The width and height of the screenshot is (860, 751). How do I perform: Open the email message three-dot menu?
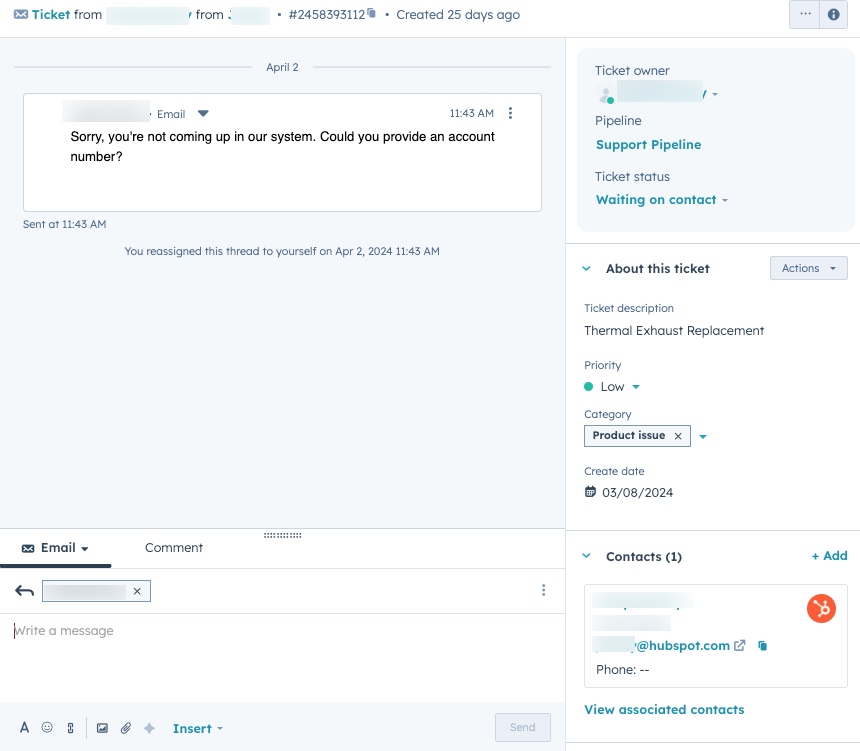[x=510, y=113]
